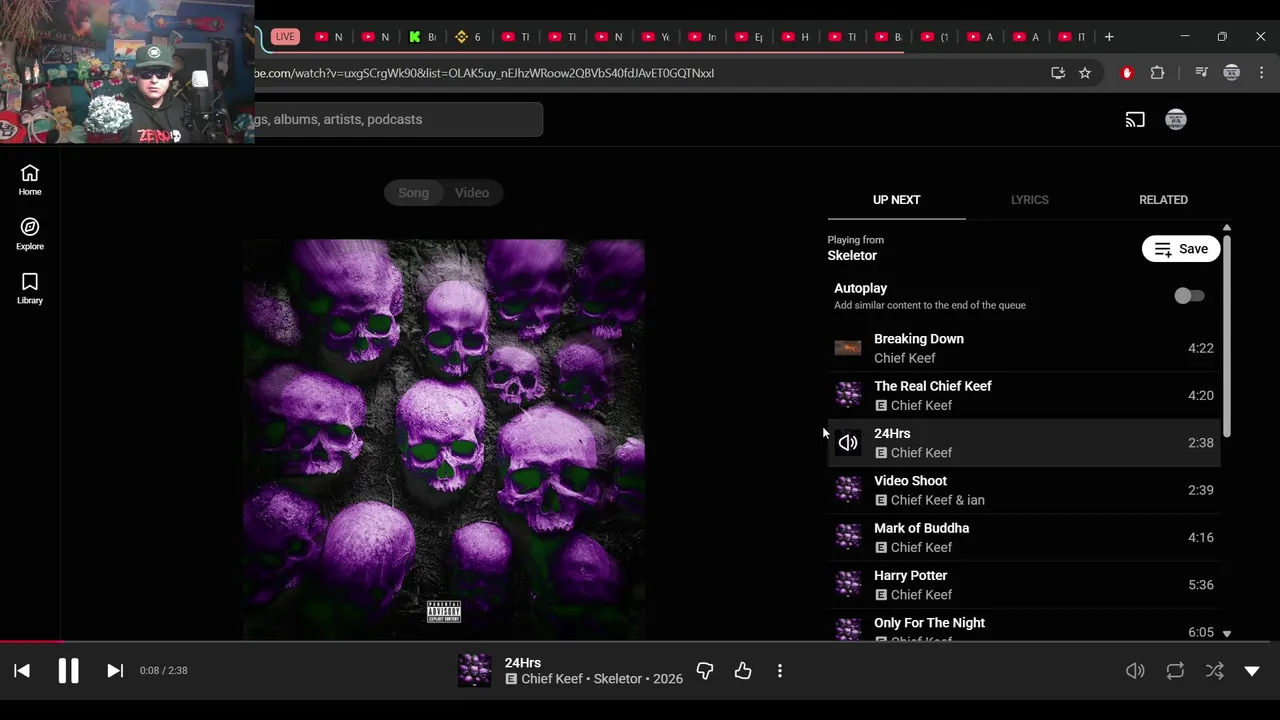Switch to the LYRICS tab
Image resolution: width=1280 pixels, height=720 pixels.
1029,200
